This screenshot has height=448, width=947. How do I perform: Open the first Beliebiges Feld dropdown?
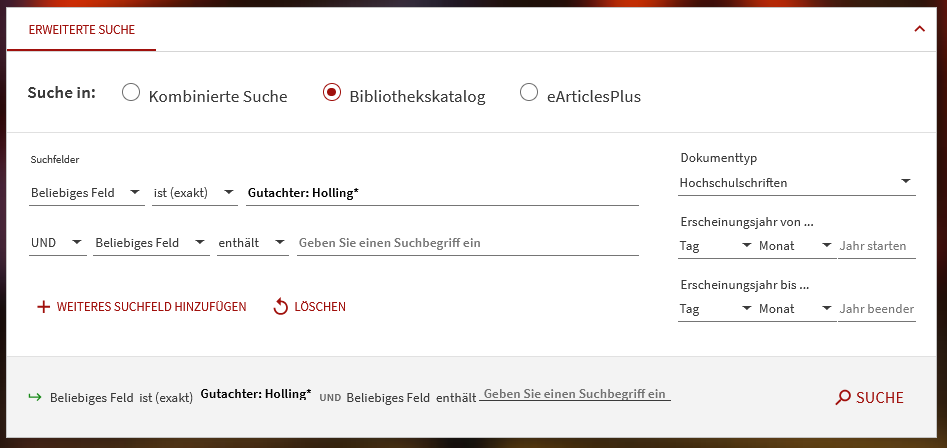(87, 192)
